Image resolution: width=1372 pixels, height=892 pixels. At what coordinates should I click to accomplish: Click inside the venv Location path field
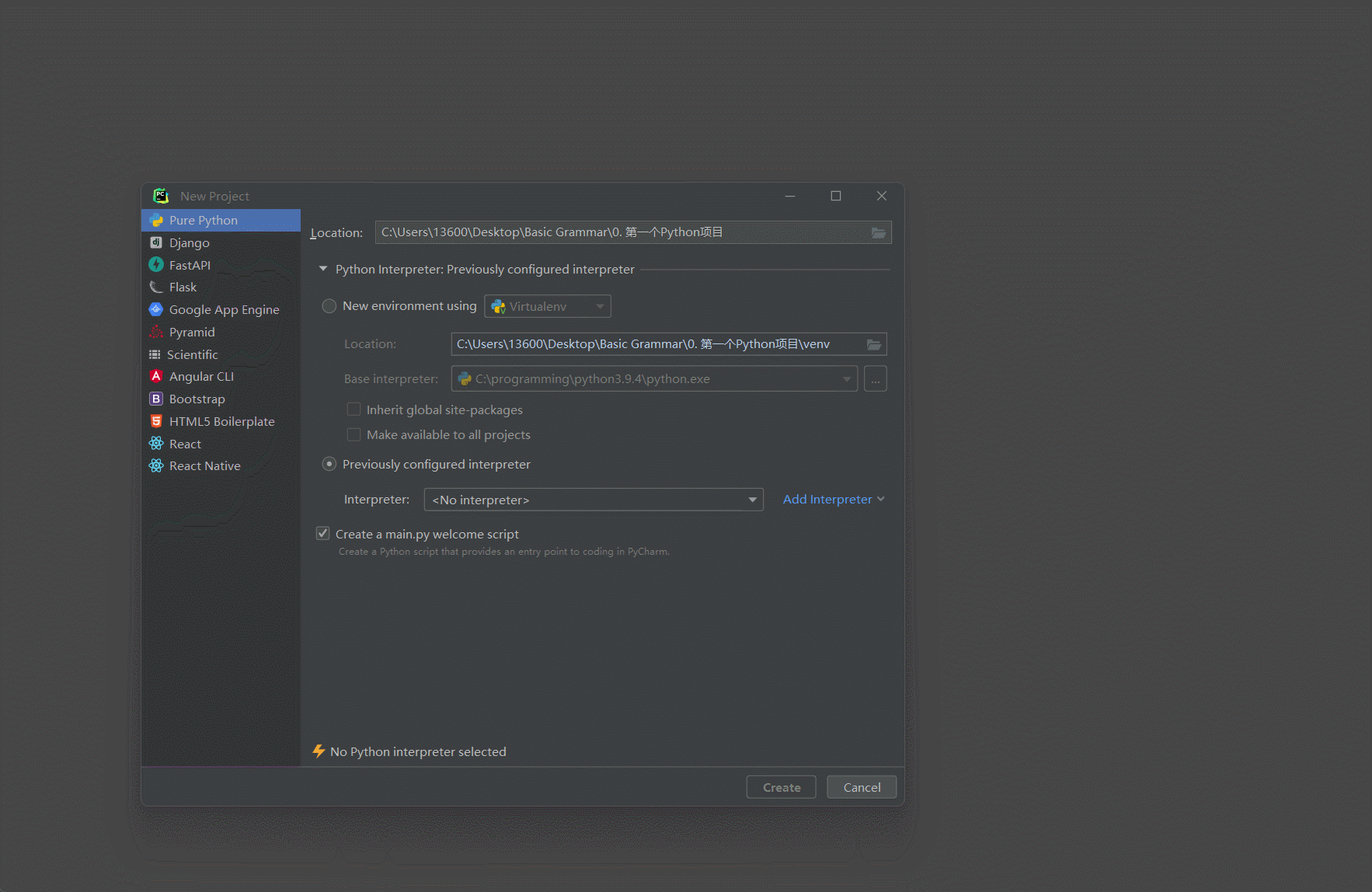point(669,344)
